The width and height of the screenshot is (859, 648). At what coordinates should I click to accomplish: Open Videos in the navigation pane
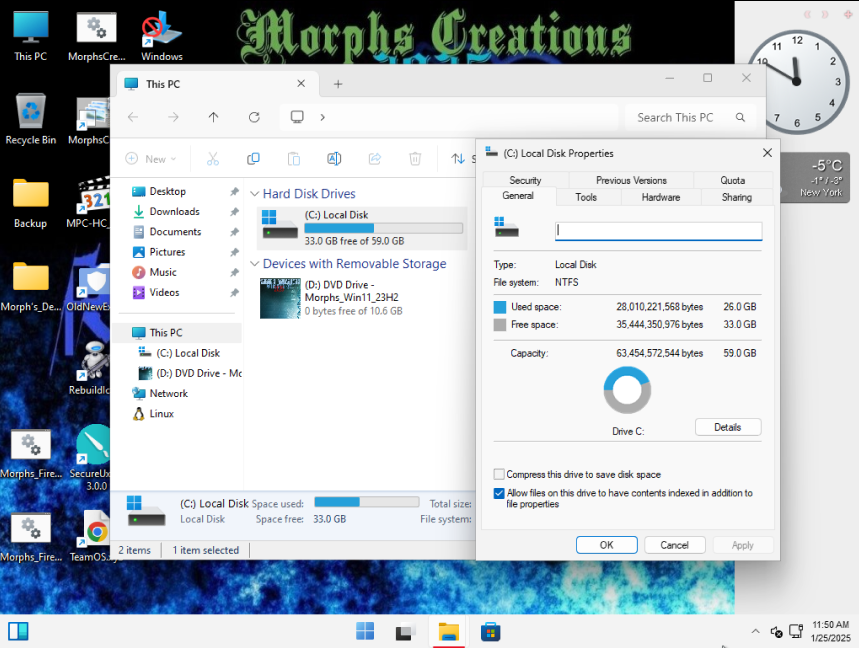164,293
